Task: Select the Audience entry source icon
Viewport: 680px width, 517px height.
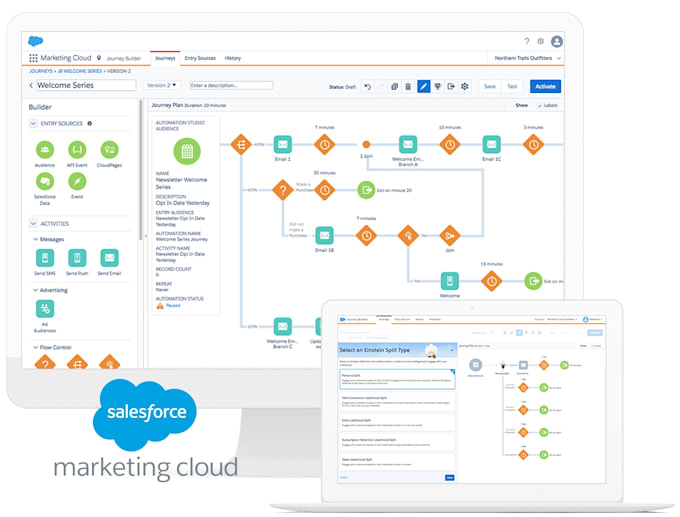Action: (x=45, y=150)
